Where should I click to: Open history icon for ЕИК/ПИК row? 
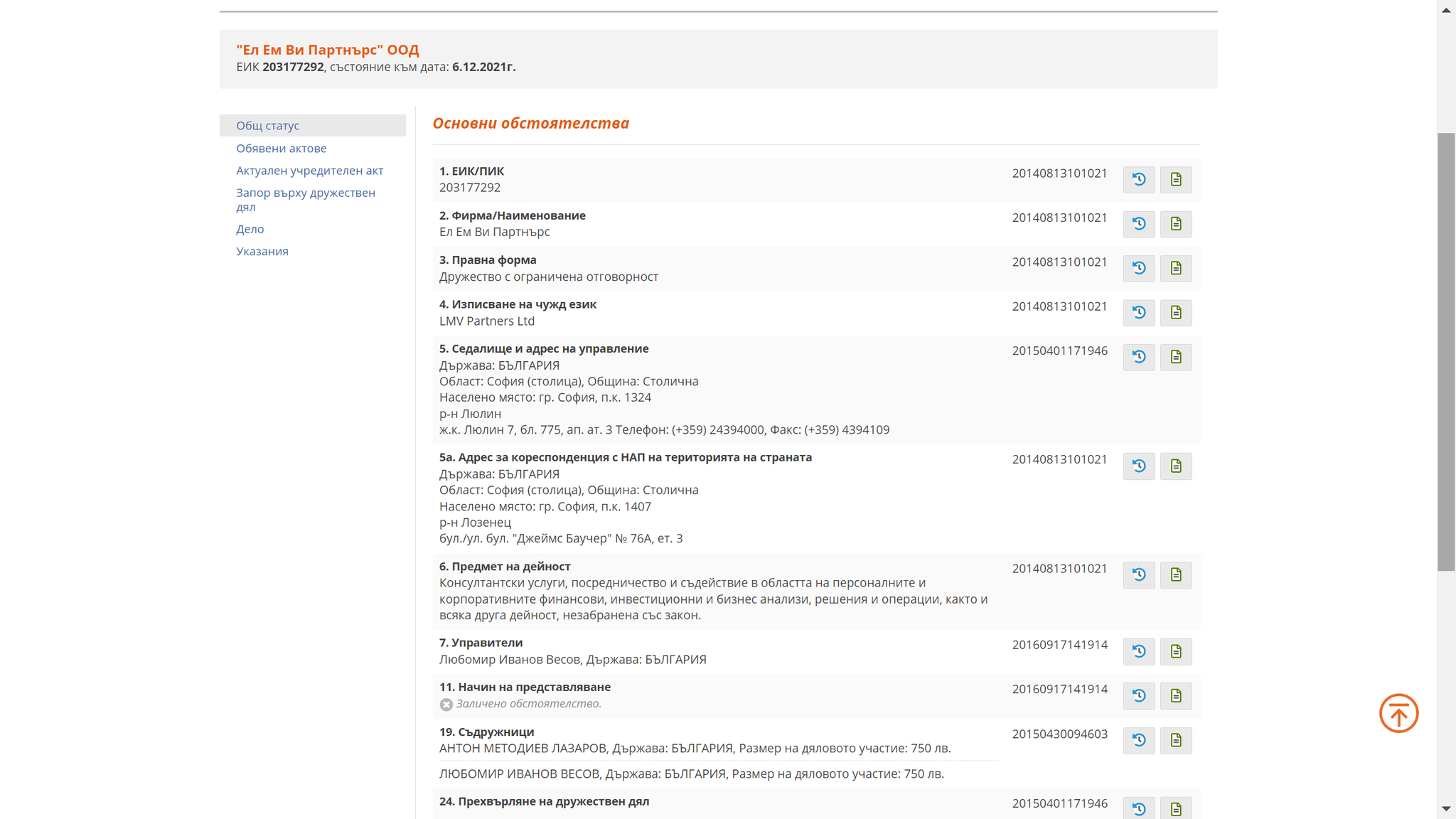(1138, 179)
